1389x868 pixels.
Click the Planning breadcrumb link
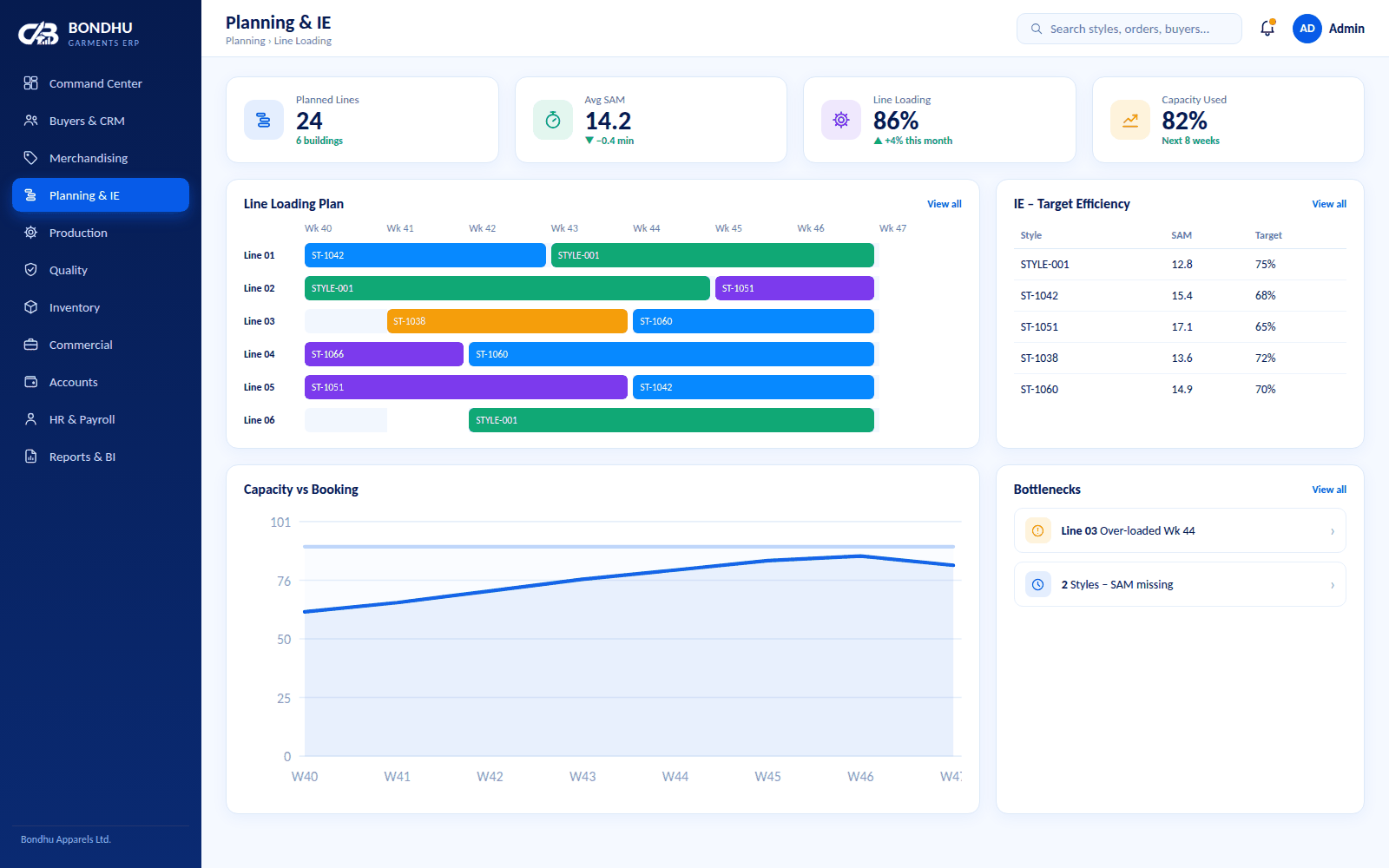point(246,41)
